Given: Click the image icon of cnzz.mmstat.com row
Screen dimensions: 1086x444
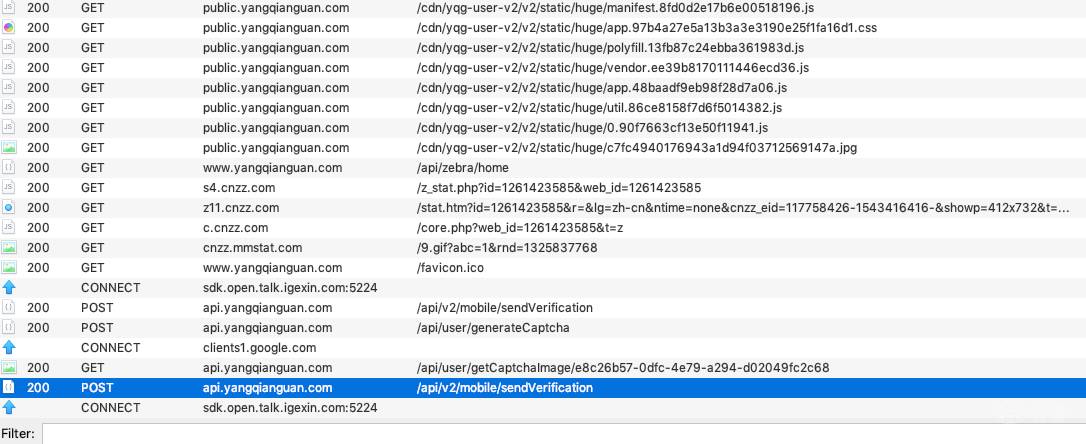Looking at the screenshot, I should coord(8,247).
